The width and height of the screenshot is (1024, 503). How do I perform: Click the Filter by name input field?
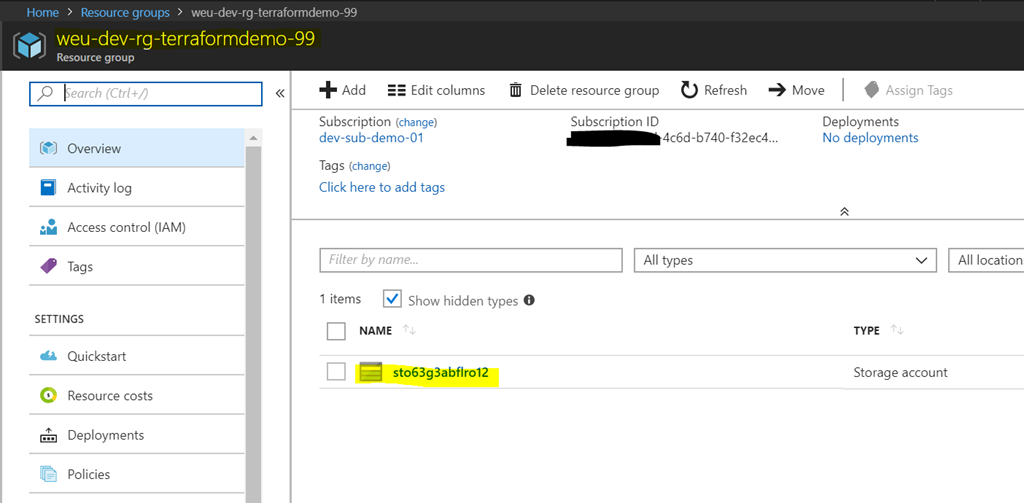click(471, 260)
